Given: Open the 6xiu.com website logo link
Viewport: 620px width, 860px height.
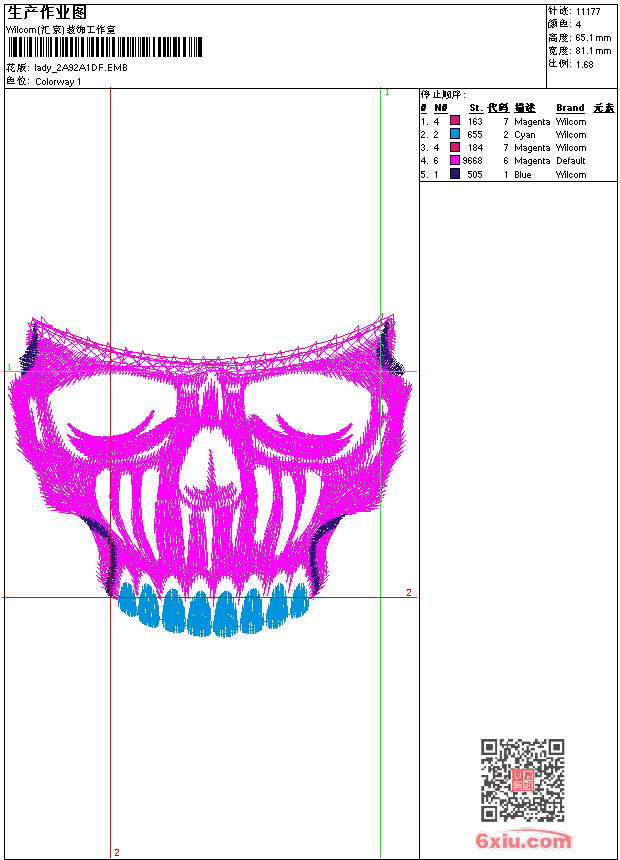Looking at the screenshot, I should [523, 842].
